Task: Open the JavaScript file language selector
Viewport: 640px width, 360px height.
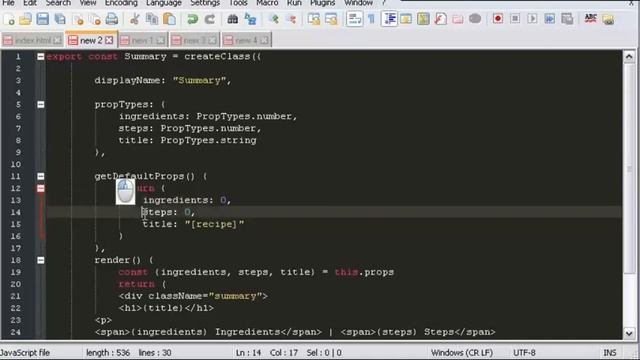Action: tap(25, 353)
